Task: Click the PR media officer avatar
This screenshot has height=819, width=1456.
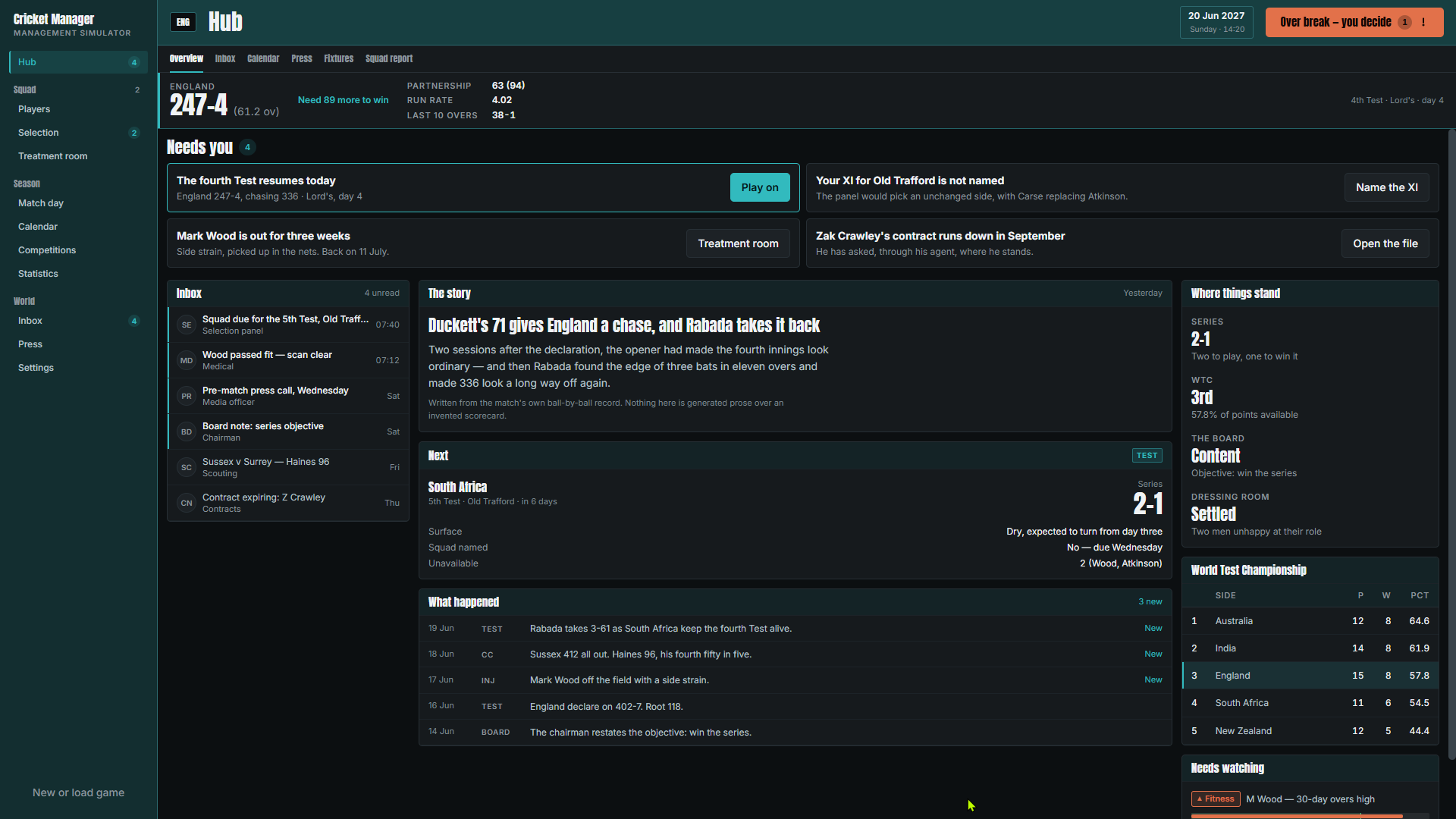Action: (187, 396)
